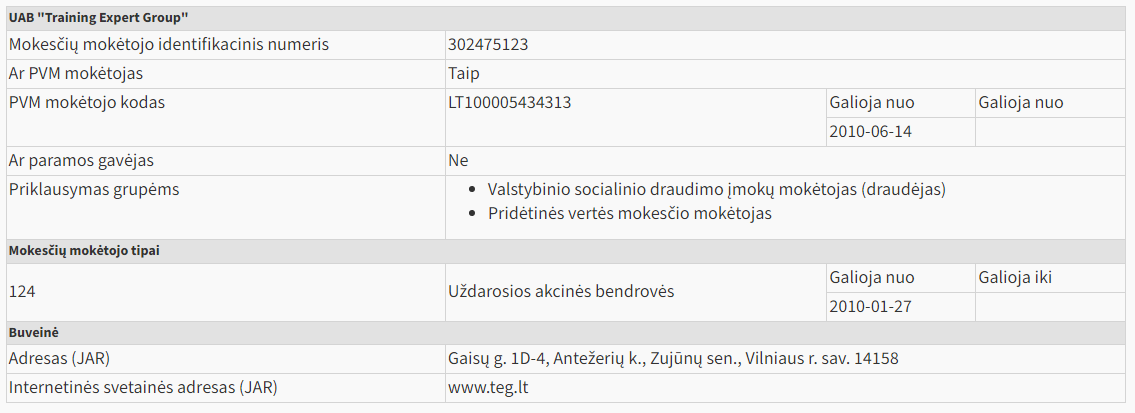
Task: Click the "Ne" value cell
Action: pos(458,161)
